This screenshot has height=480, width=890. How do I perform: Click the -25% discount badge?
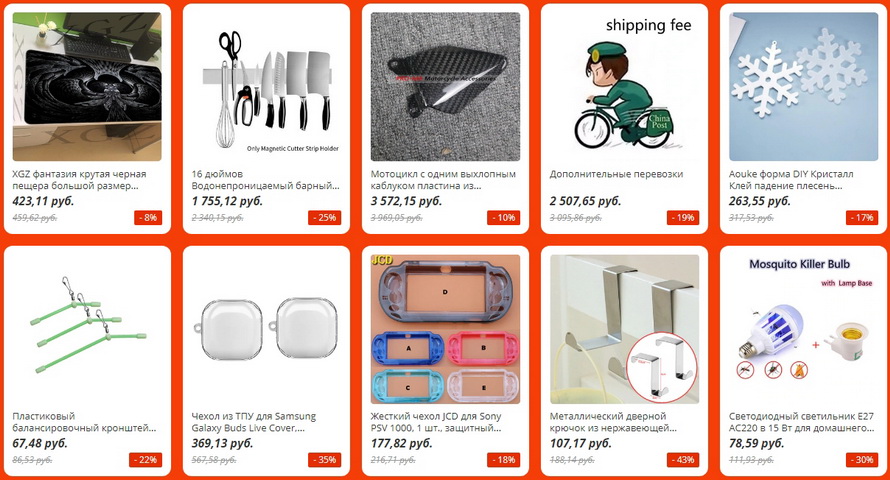pyautogui.click(x=325, y=217)
